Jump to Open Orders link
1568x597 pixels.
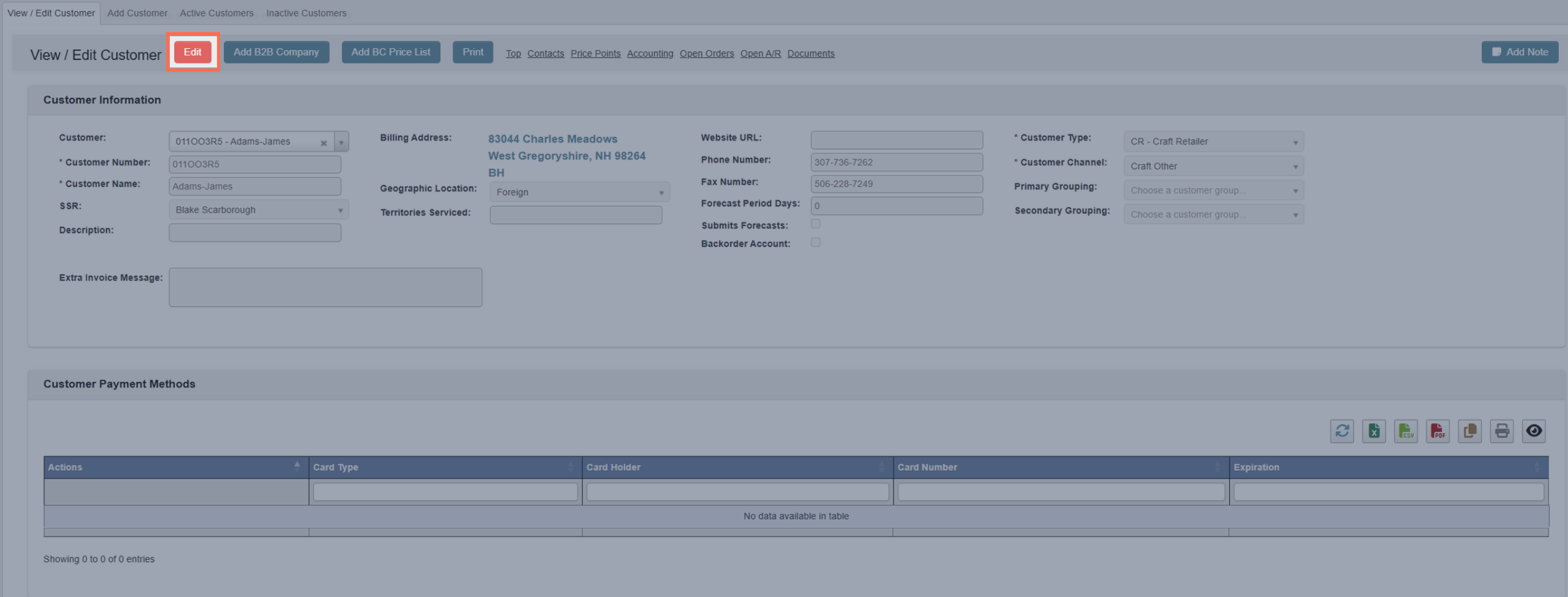click(x=706, y=53)
